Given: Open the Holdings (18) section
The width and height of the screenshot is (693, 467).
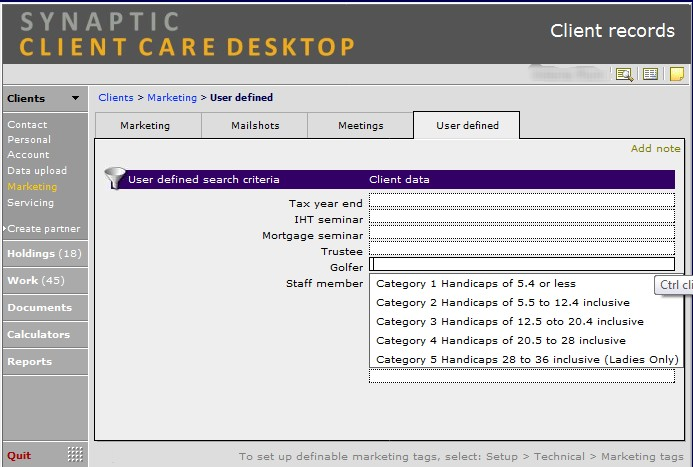Looking at the screenshot, I should click(45, 254).
